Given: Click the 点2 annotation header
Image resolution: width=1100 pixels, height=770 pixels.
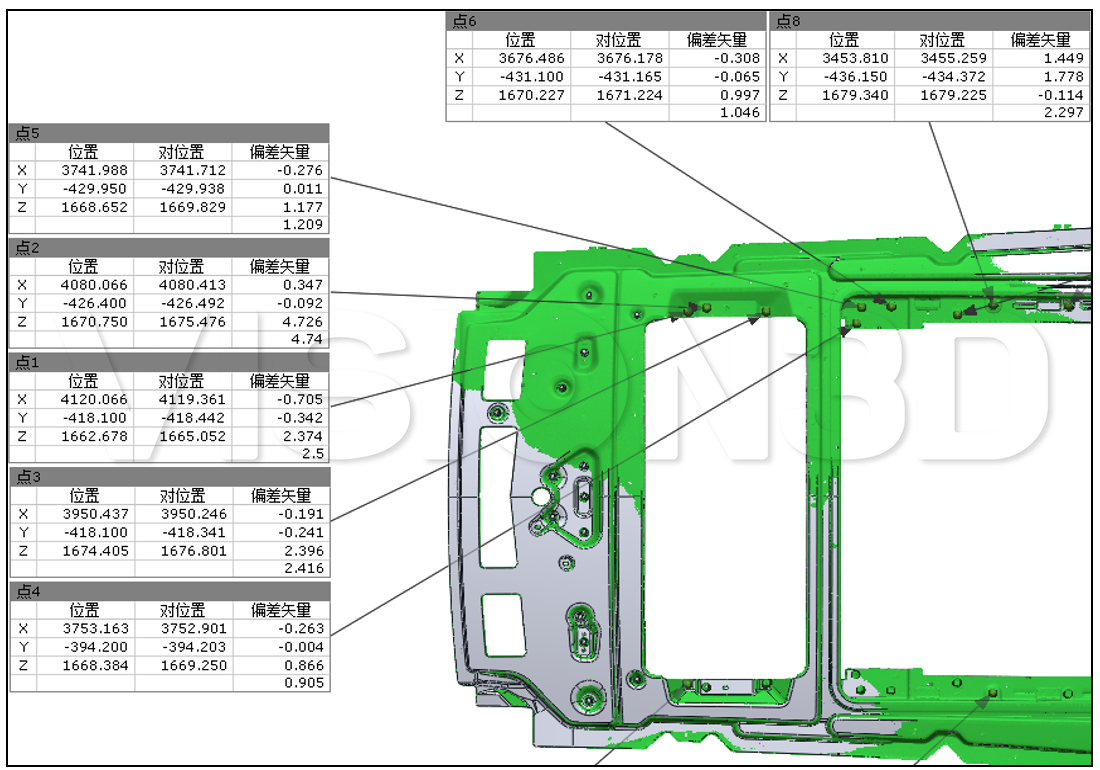Looking at the screenshot, I should (169, 247).
